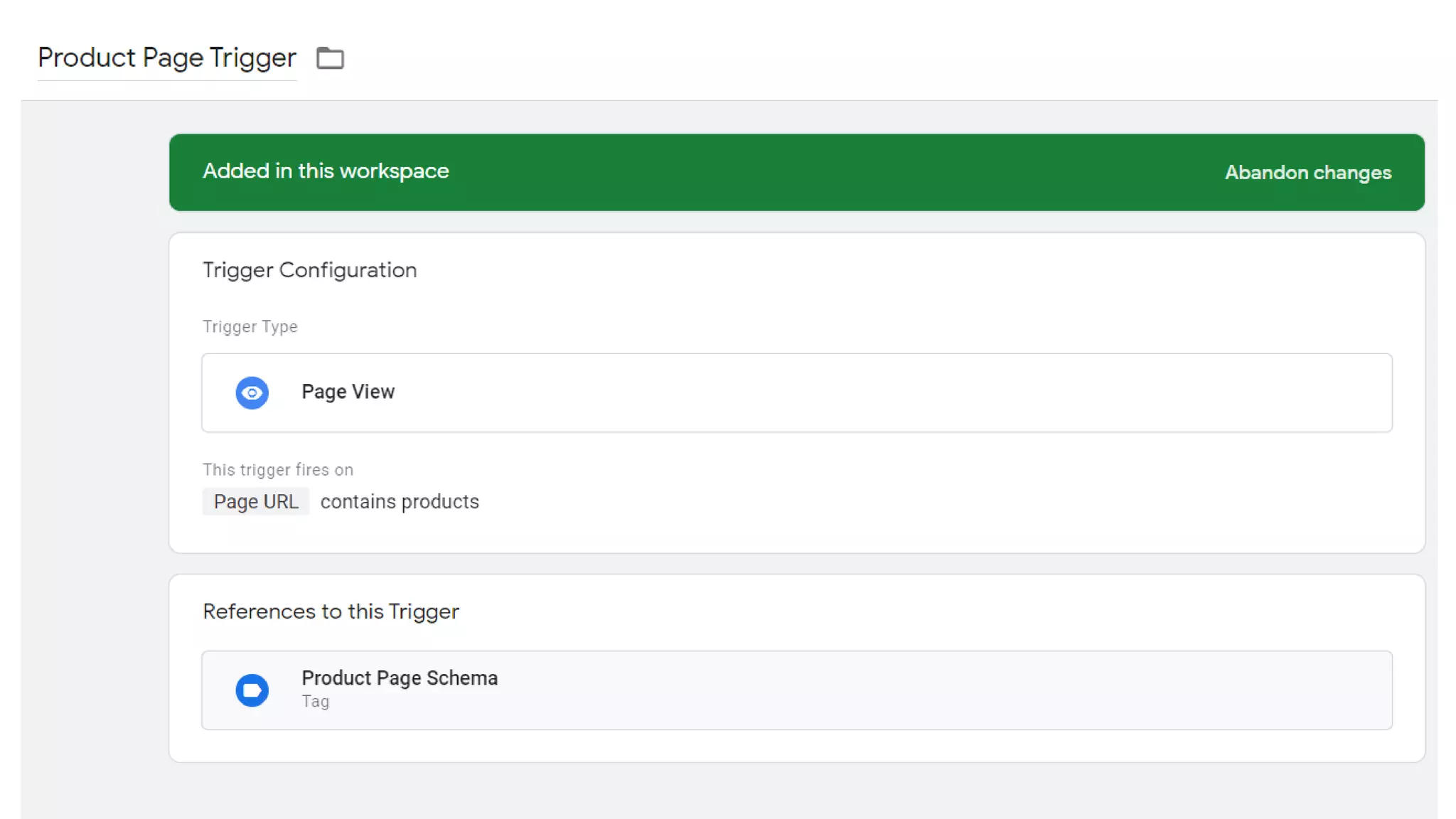This screenshot has height=819, width=1456.
Task: Click the 'contains products' condition text
Action: pyautogui.click(x=400, y=501)
